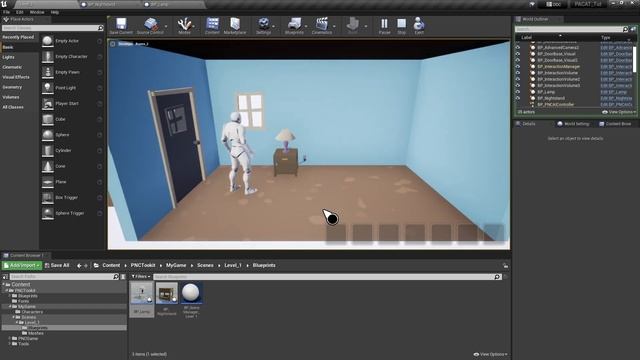Open the Settings dropdown arrow

point(274,26)
